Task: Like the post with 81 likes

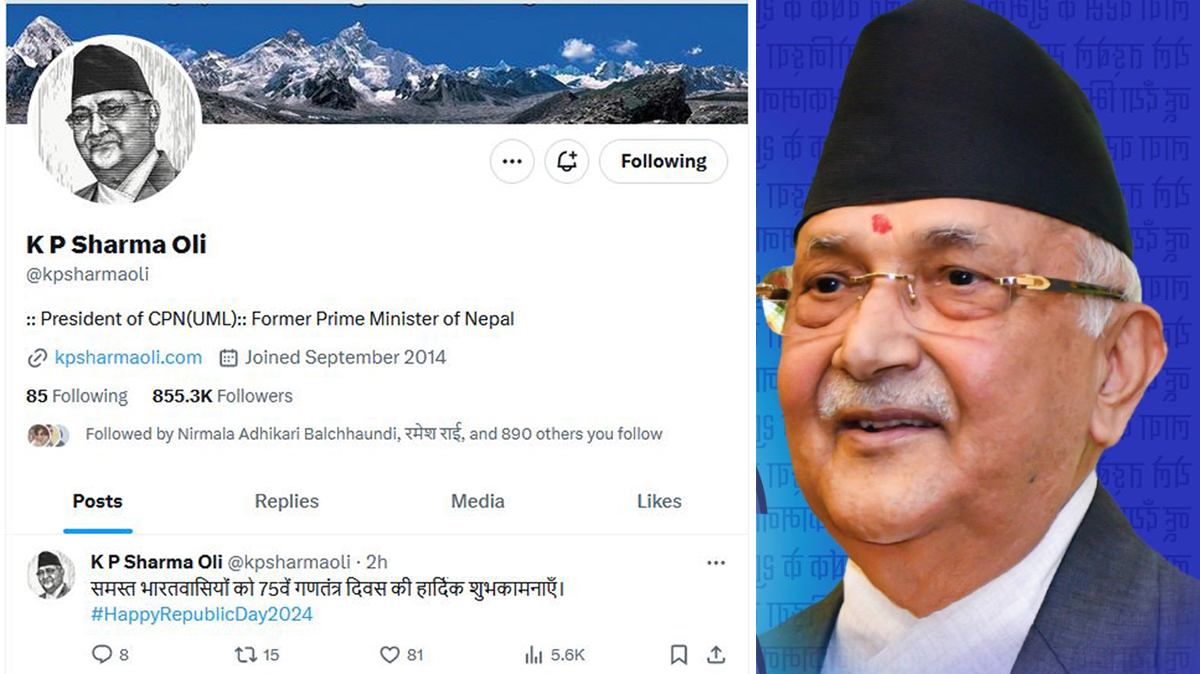Action: point(402,655)
